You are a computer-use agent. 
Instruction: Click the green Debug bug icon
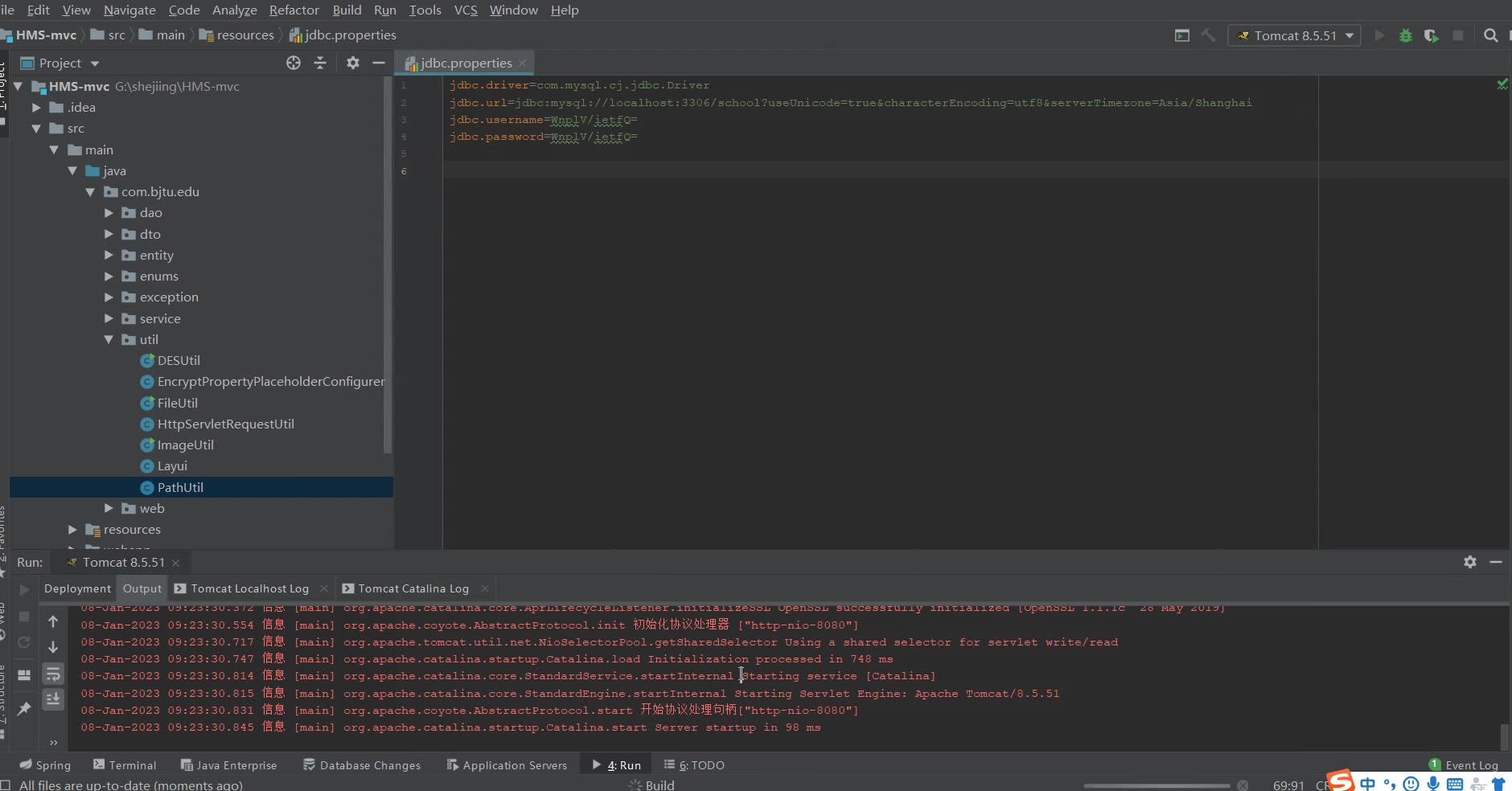coord(1406,35)
